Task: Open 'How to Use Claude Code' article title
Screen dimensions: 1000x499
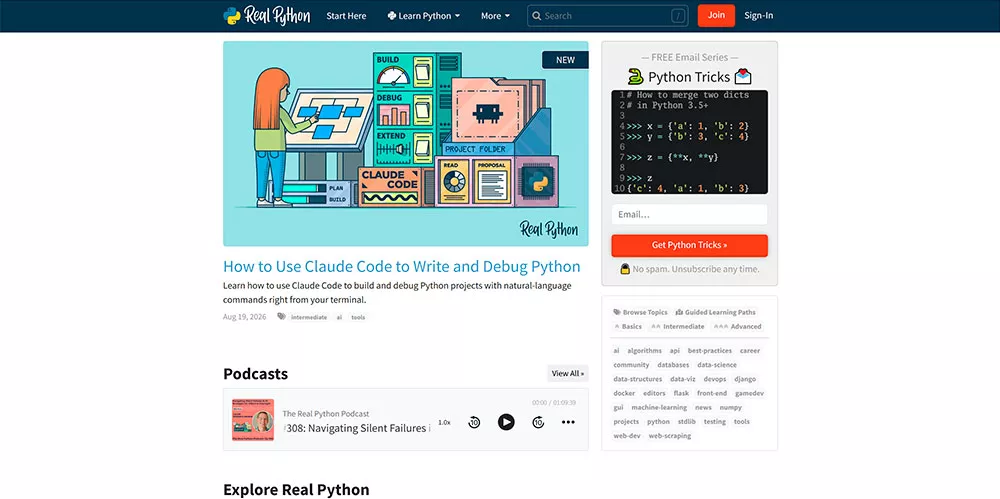Action: (x=402, y=267)
